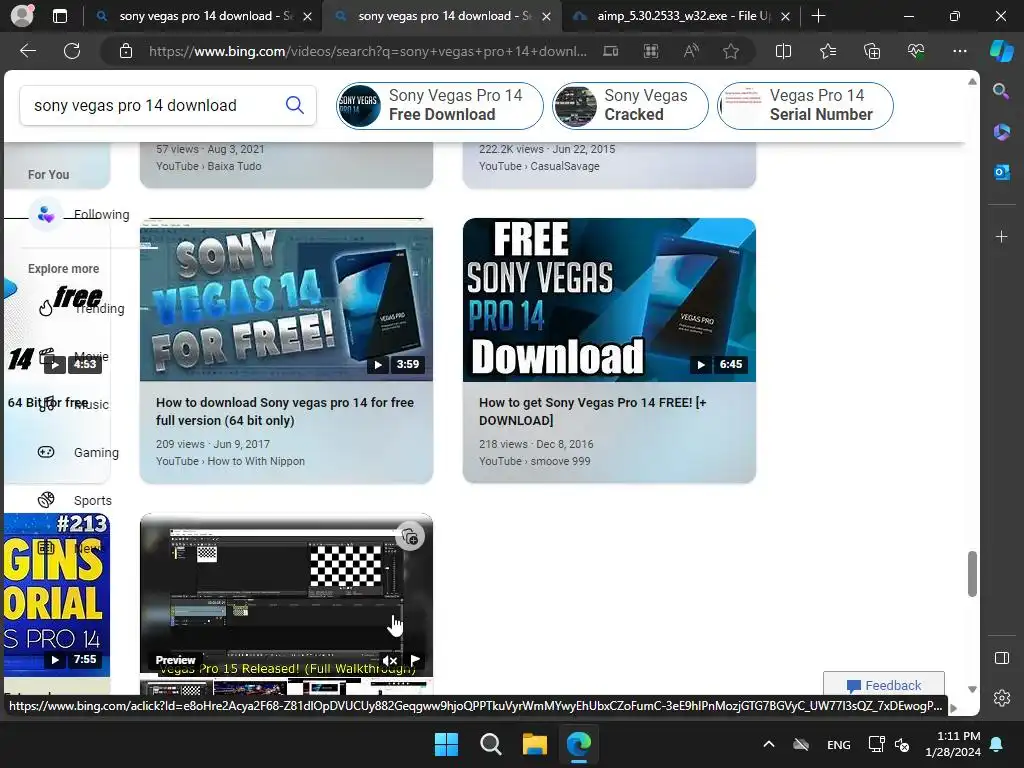
Task: Open How to get Sony Vegas Pro 14 FREE video
Action: tap(593, 411)
